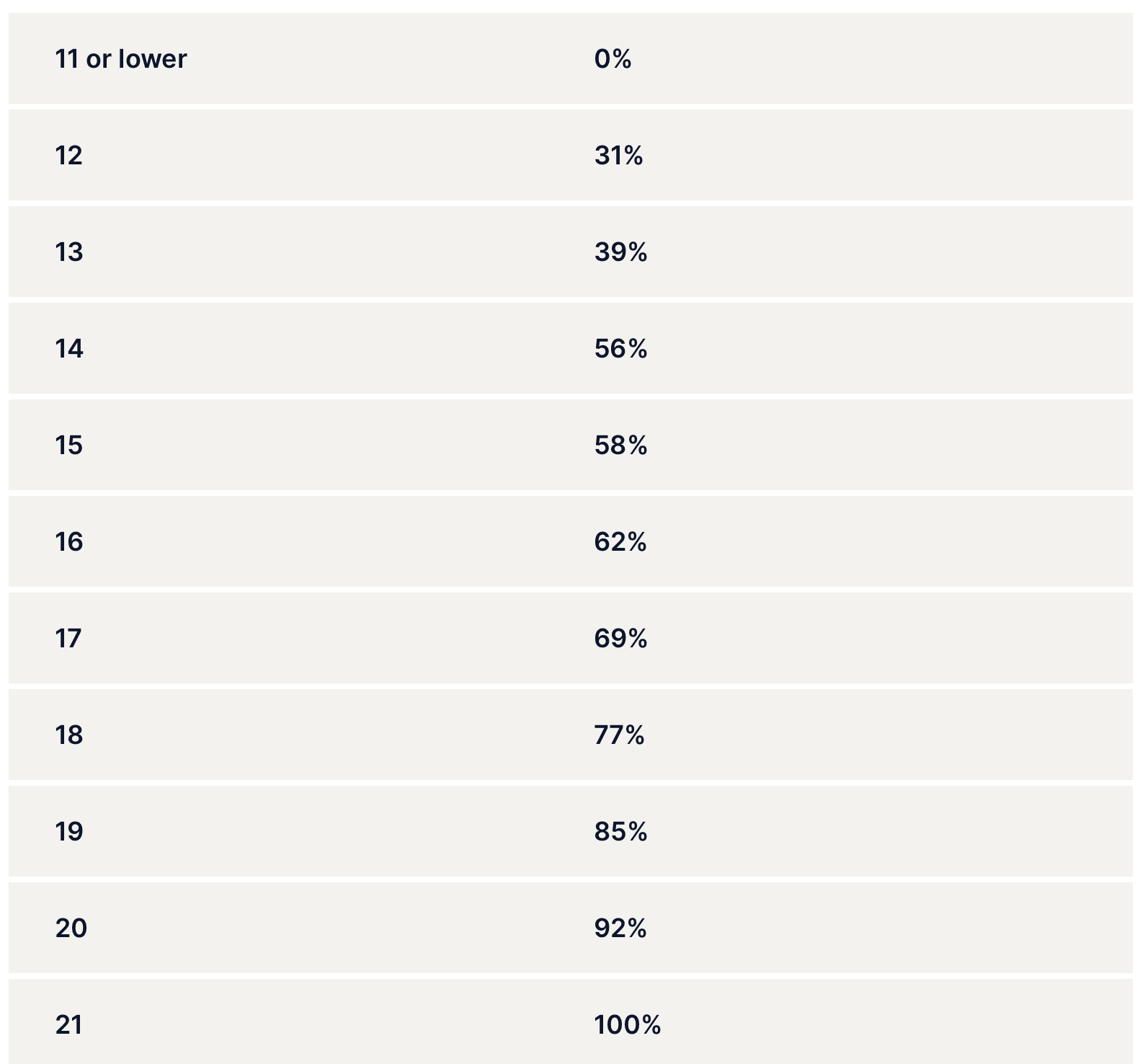Click the 62% percentage value
This screenshot has height=1064, width=1140.
click(620, 542)
